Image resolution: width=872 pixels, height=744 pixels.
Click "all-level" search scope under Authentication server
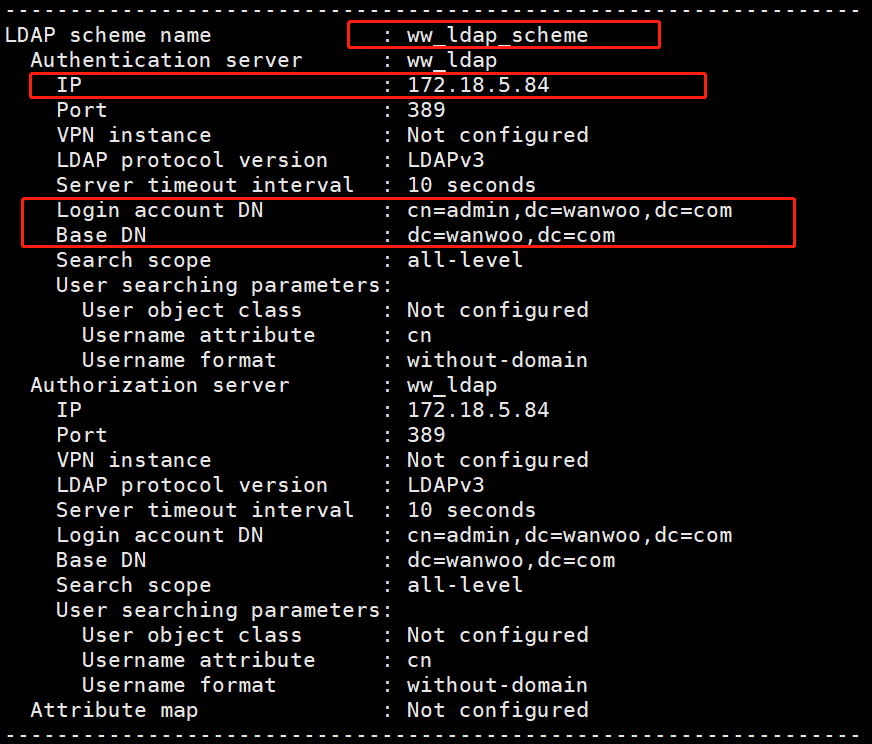[x=465, y=260]
